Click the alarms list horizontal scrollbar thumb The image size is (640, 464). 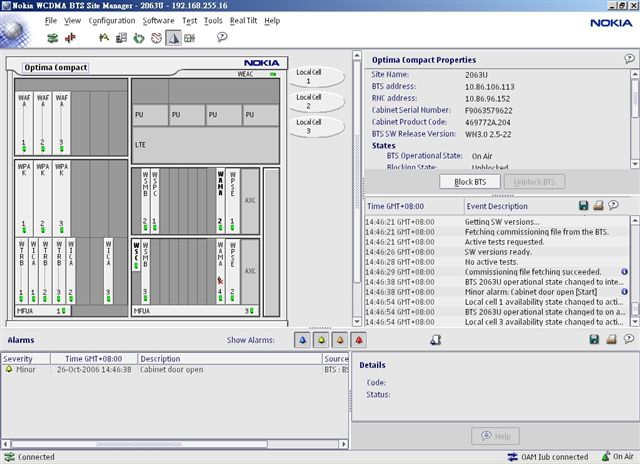139,444
